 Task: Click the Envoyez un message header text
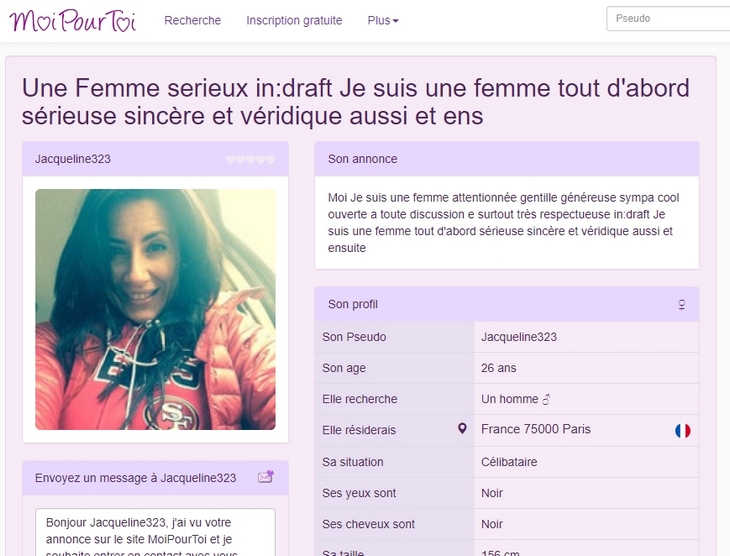[135, 478]
